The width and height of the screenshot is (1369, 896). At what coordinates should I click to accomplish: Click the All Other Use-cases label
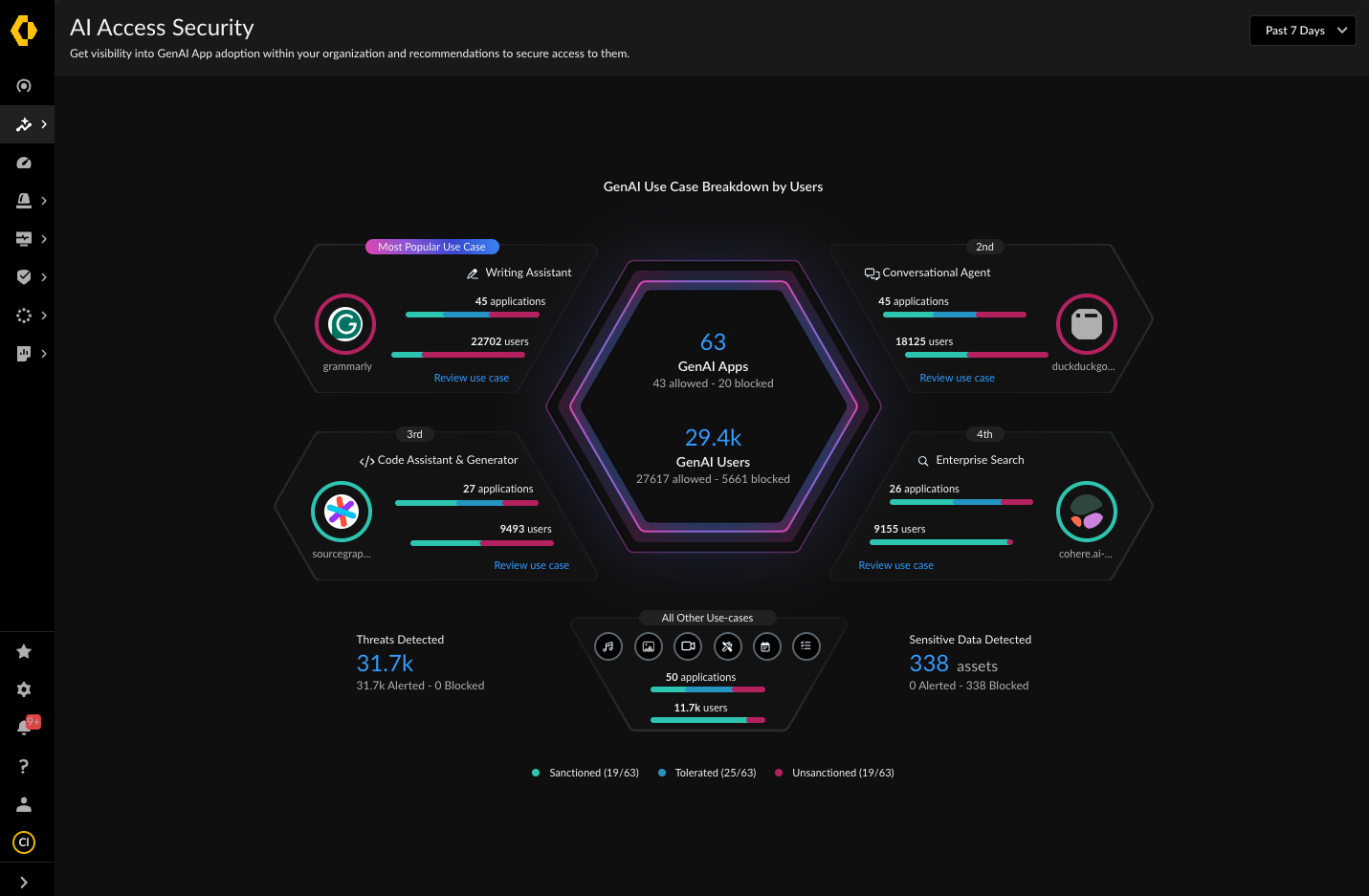[x=707, y=618]
